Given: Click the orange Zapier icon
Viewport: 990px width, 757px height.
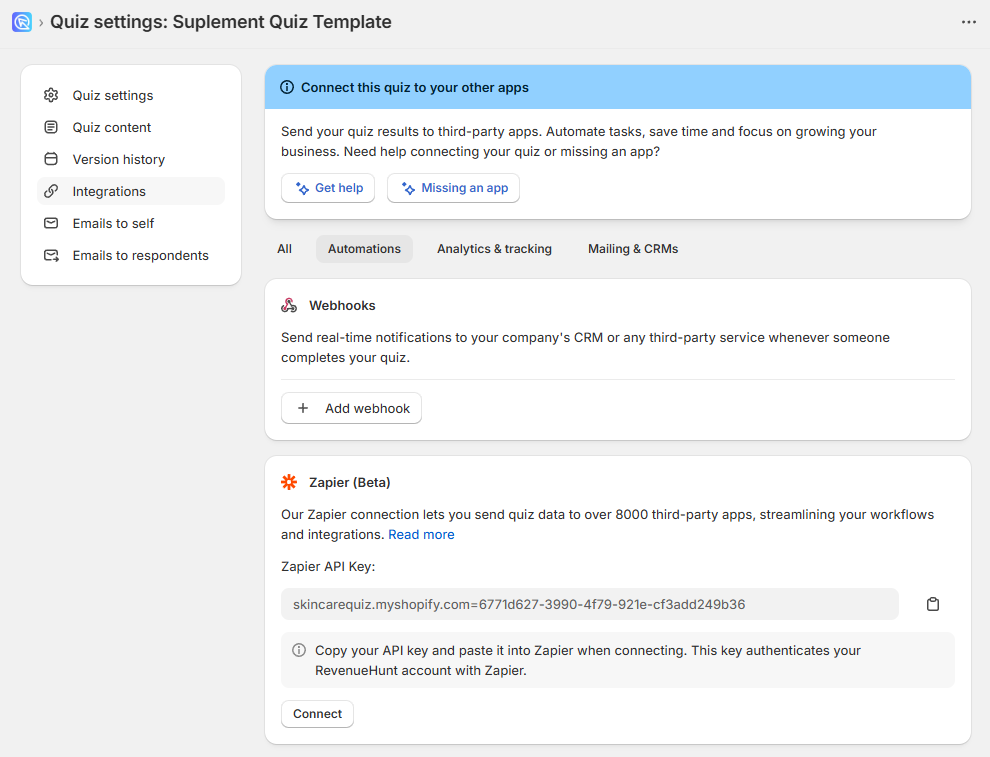Looking at the screenshot, I should coord(289,481).
